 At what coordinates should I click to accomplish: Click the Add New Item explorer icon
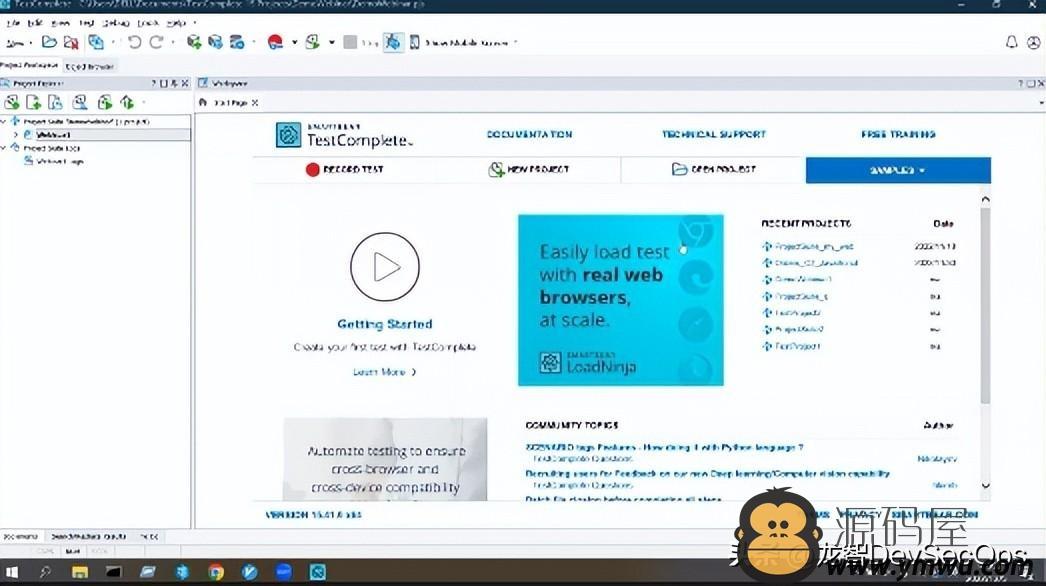(x=33, y=102)
